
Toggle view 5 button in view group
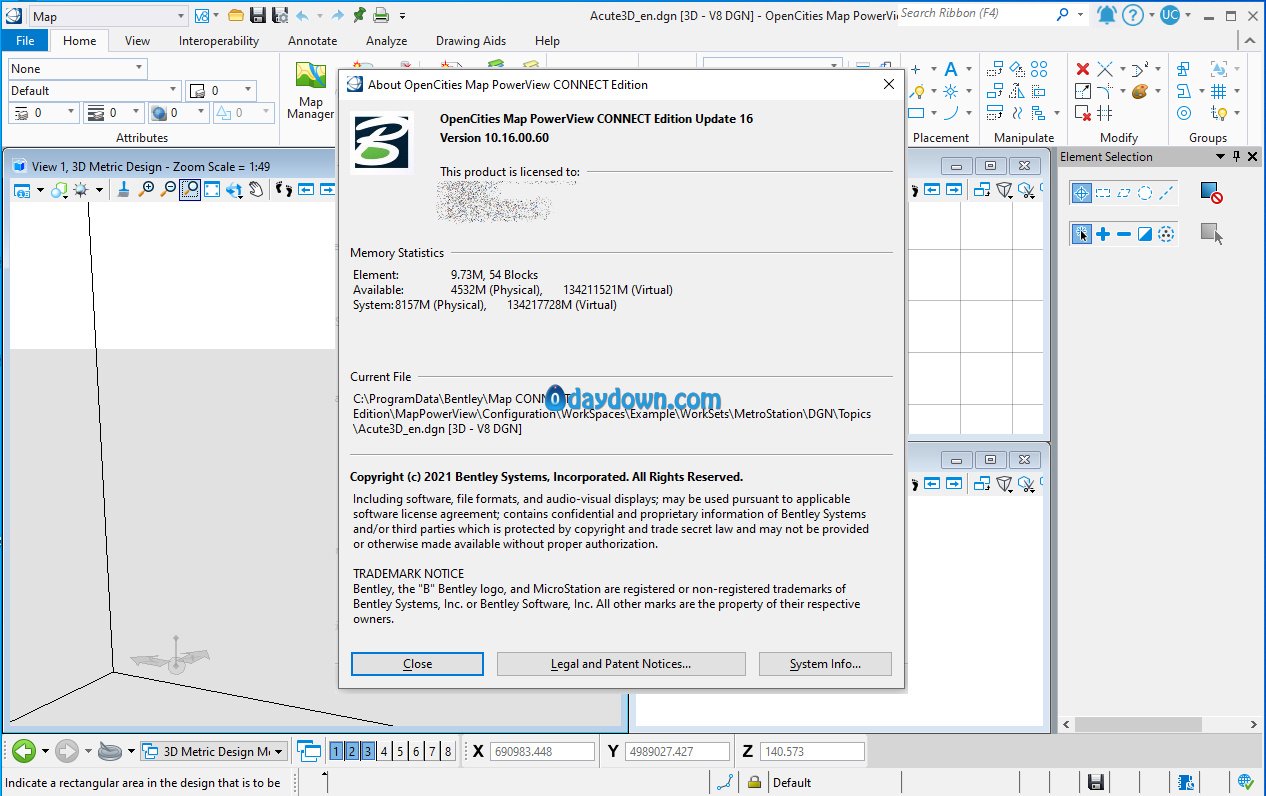400,751
